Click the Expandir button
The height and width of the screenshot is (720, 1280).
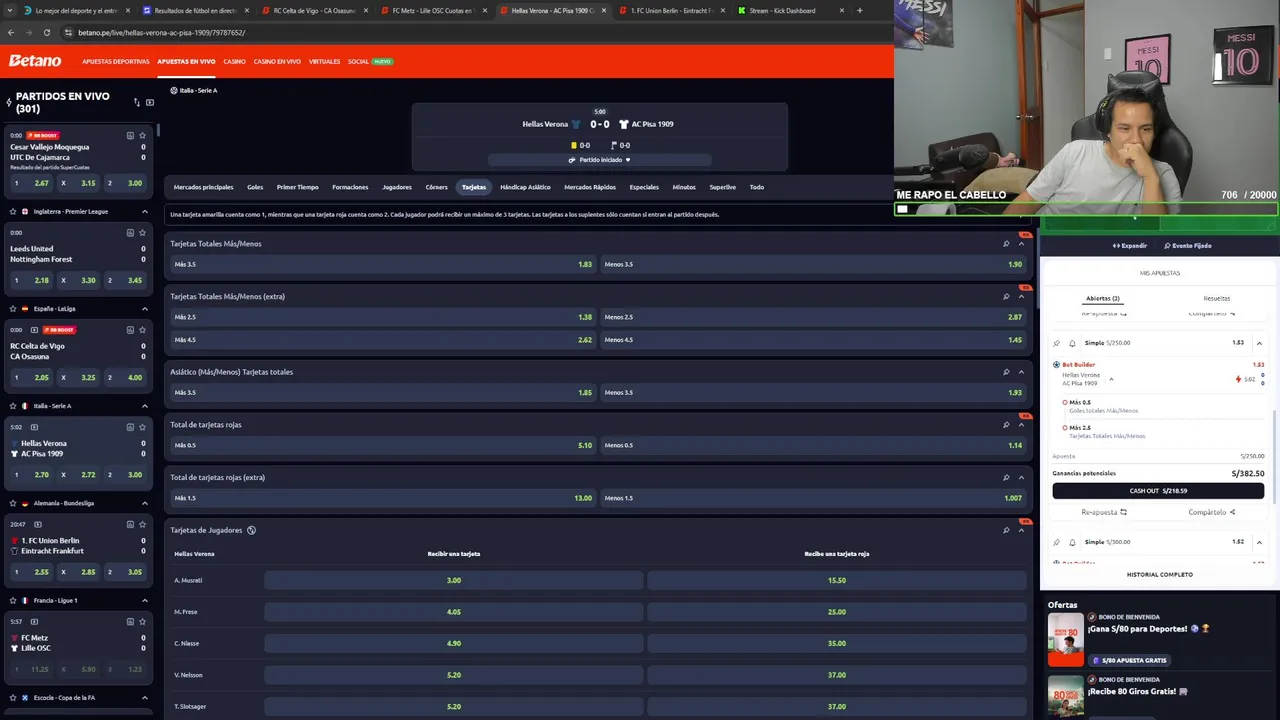click(x=1130, y=245)
